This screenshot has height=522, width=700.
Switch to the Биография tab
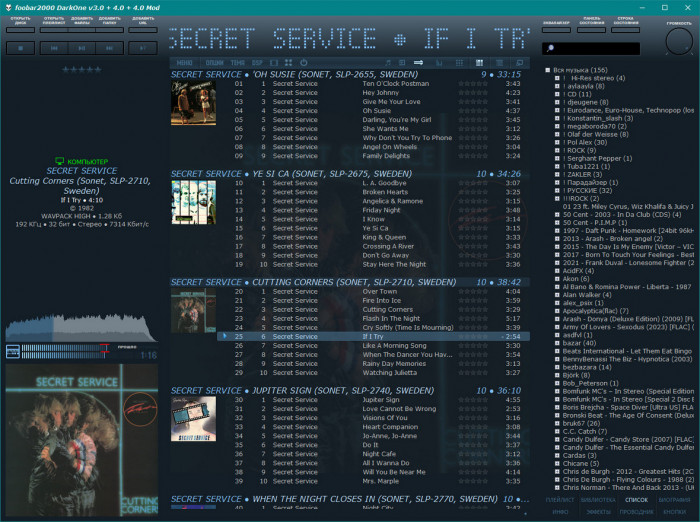pyautogui.click(x=675, y=500)
